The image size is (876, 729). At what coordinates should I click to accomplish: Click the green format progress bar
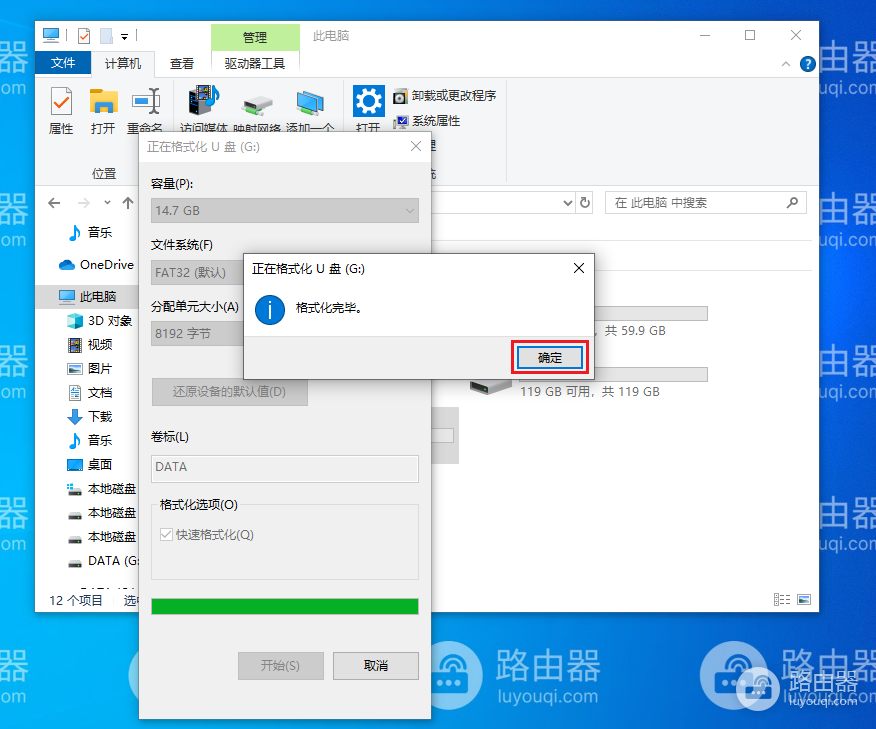284,606
